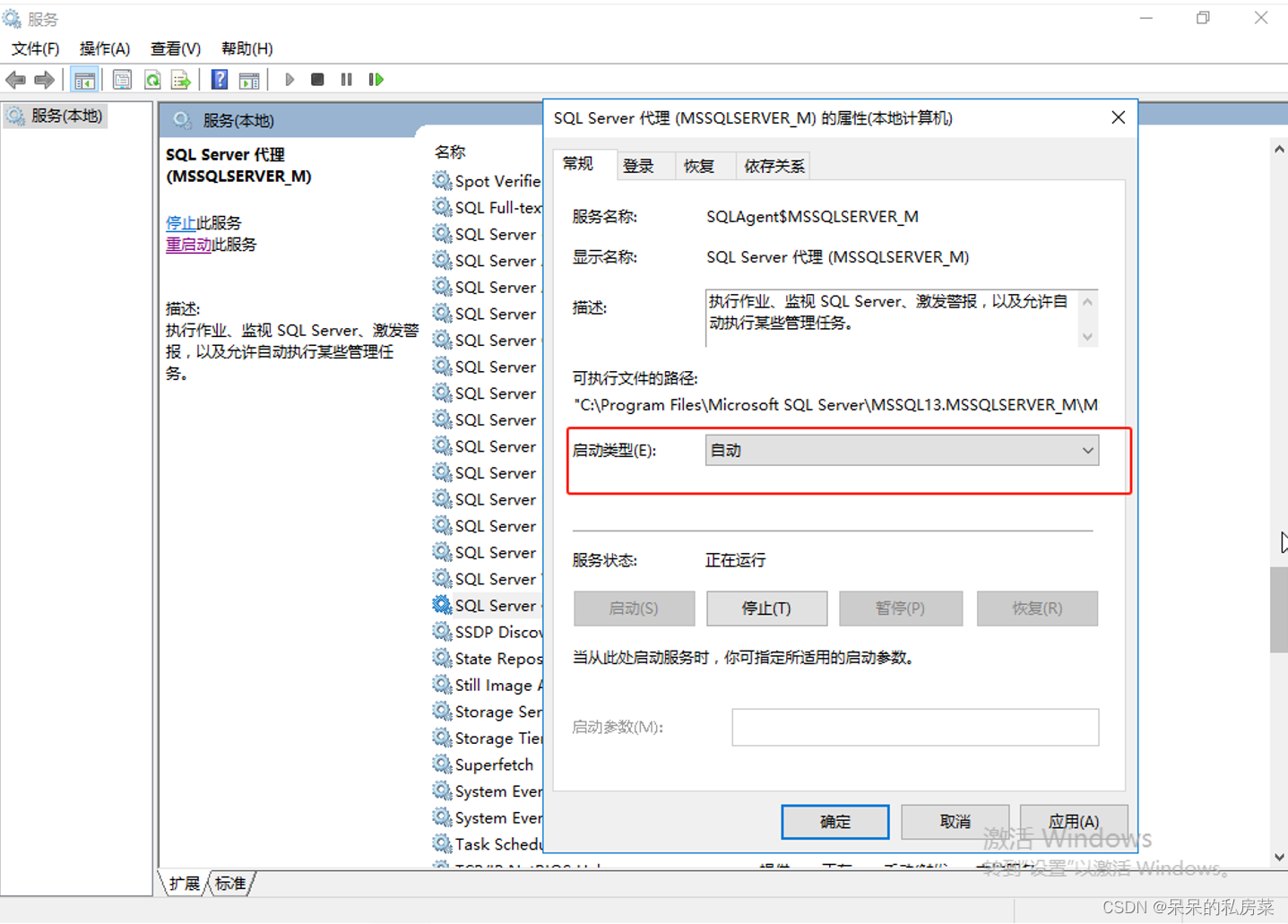Select the Storage Service row
This screenshot has width=1288, height=924.
pos(487,712)
